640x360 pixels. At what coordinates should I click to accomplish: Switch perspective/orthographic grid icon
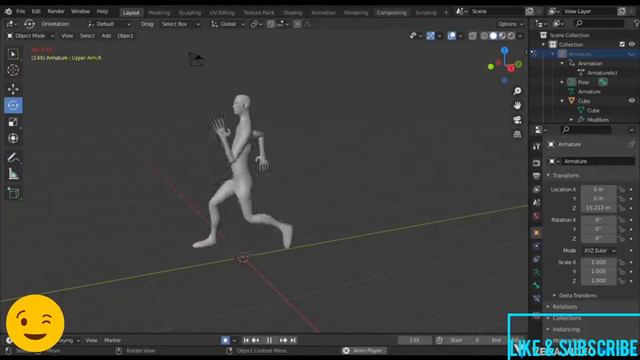tap(517, 134)
